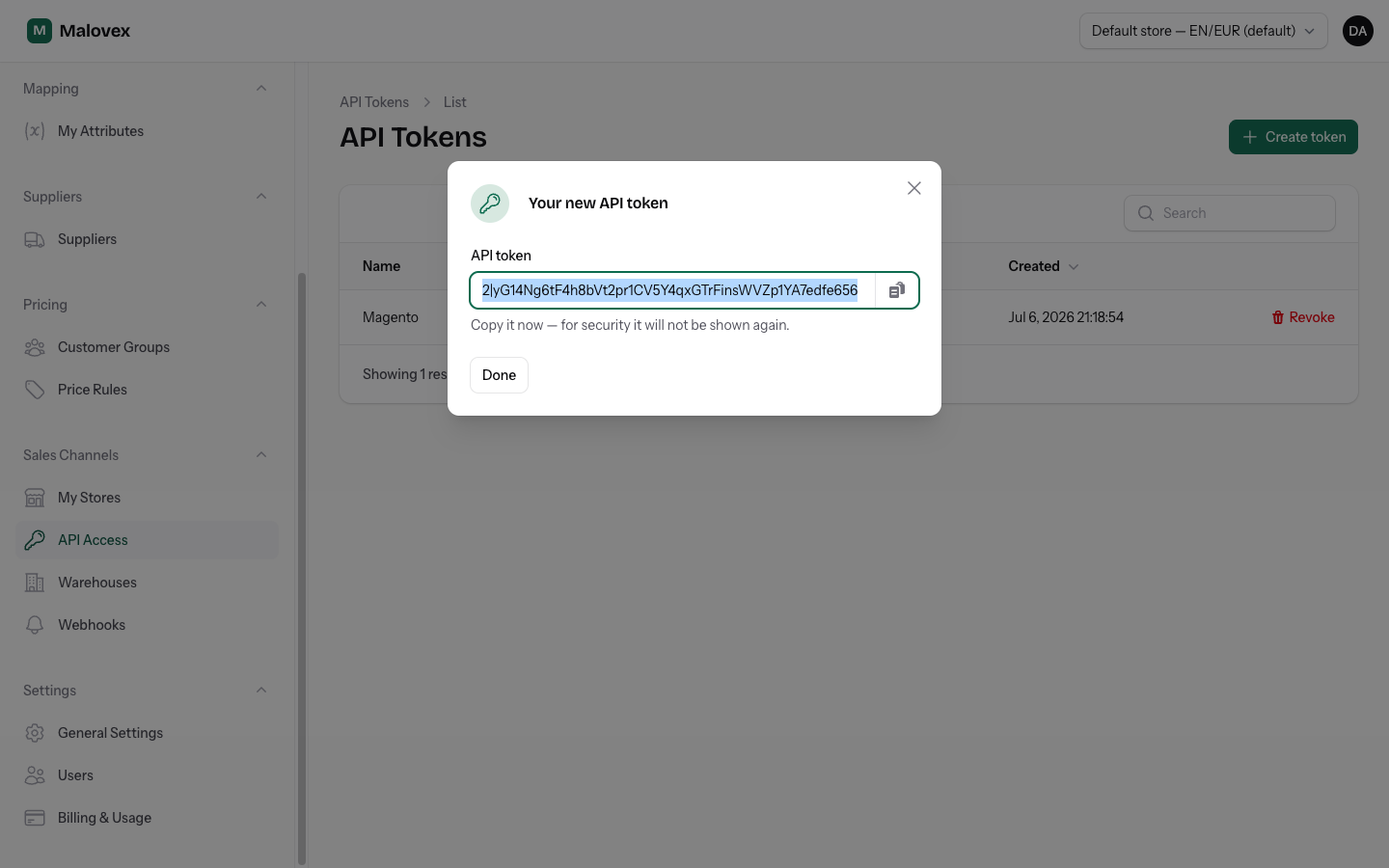
Task: Click the General Settings gear icon
Action: coord(35,733)
